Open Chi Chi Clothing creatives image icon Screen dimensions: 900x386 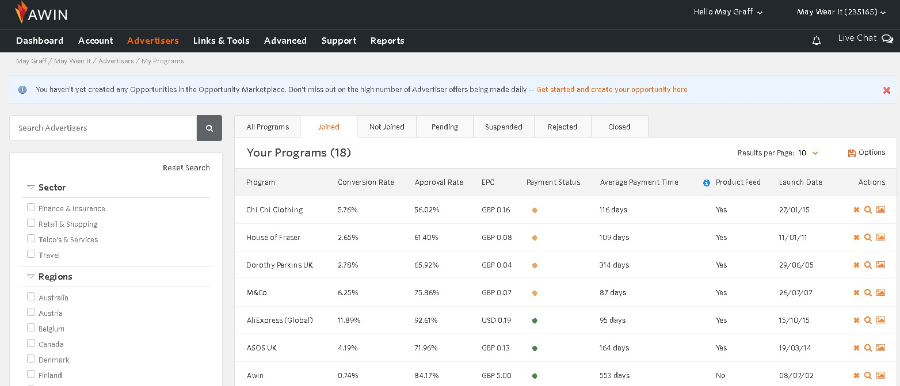pos(880,210)
